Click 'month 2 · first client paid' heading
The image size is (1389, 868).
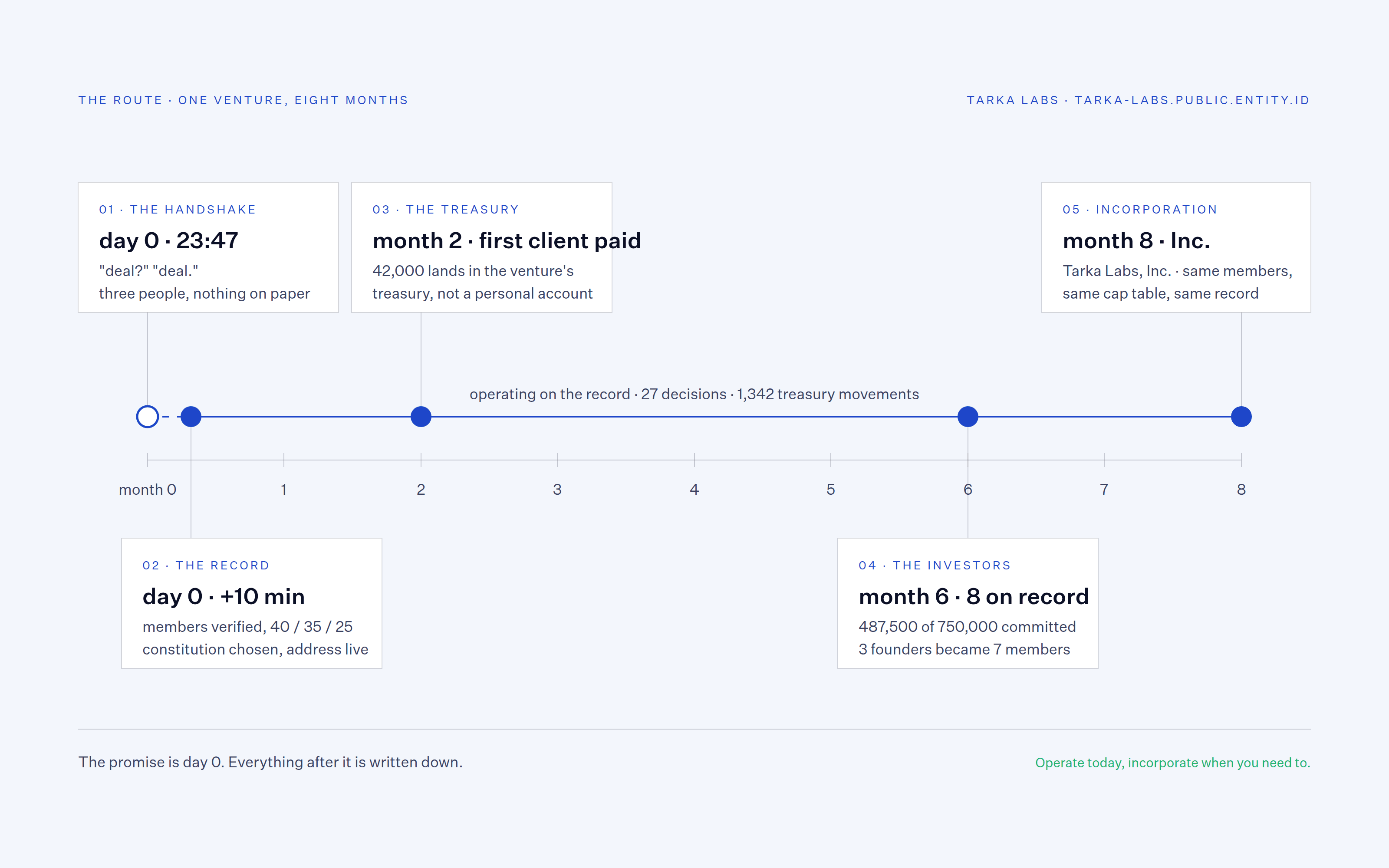[x=506, y=240]
